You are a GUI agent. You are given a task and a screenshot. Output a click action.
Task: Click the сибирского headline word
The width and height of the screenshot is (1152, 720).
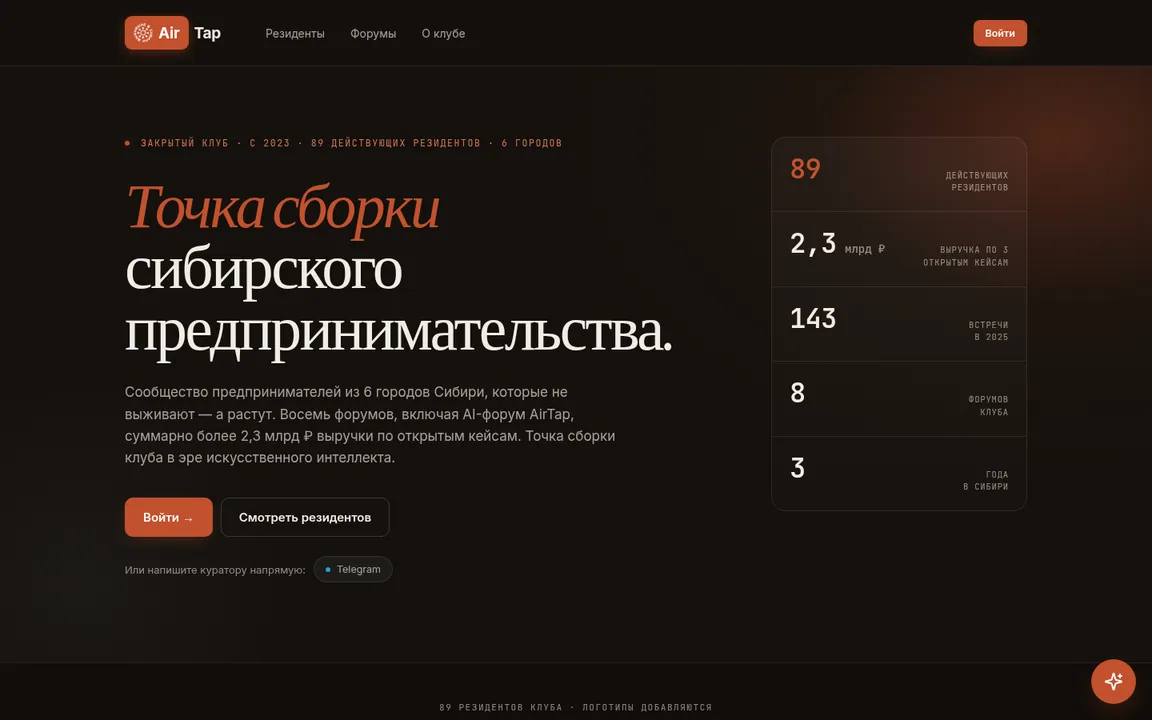[263, 270]
